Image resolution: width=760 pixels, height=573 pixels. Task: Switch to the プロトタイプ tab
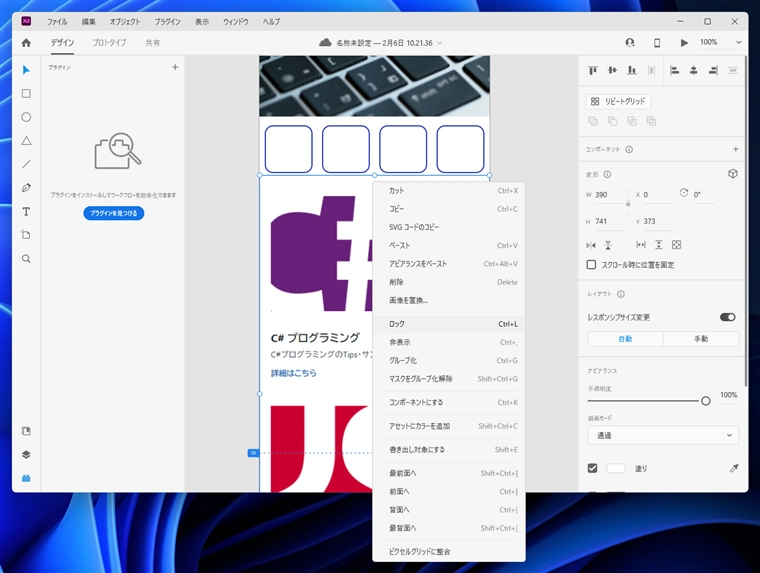[109, 43]
